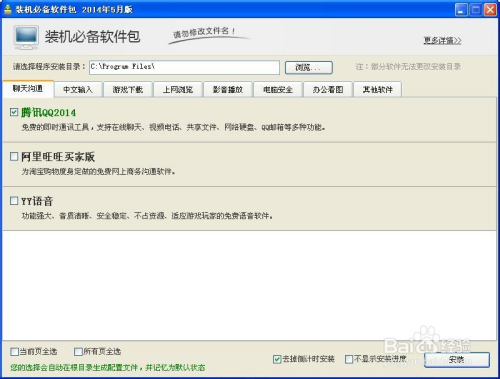Enable 当前页全选 checkbox
Screen dimensions: 500x379
click(x=14, y=352)
